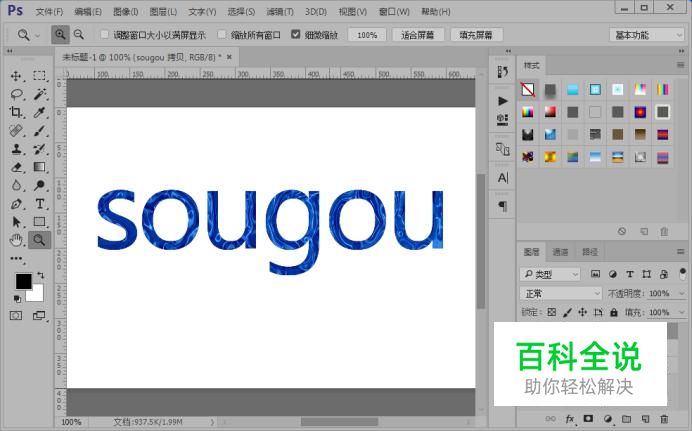The image size is (692, 431).
Task: Click the new group folder icon
Action: [x=626, y=419]
